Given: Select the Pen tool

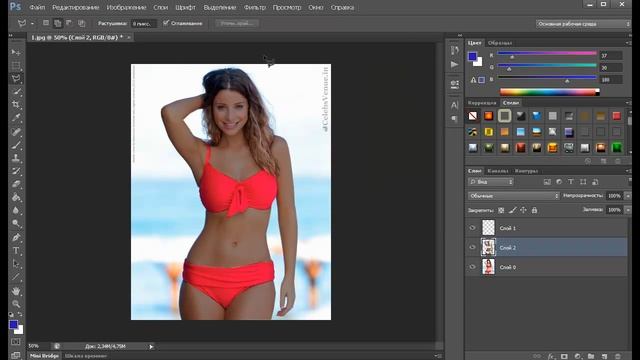Looking at the screenshot, I should point(16,237).
